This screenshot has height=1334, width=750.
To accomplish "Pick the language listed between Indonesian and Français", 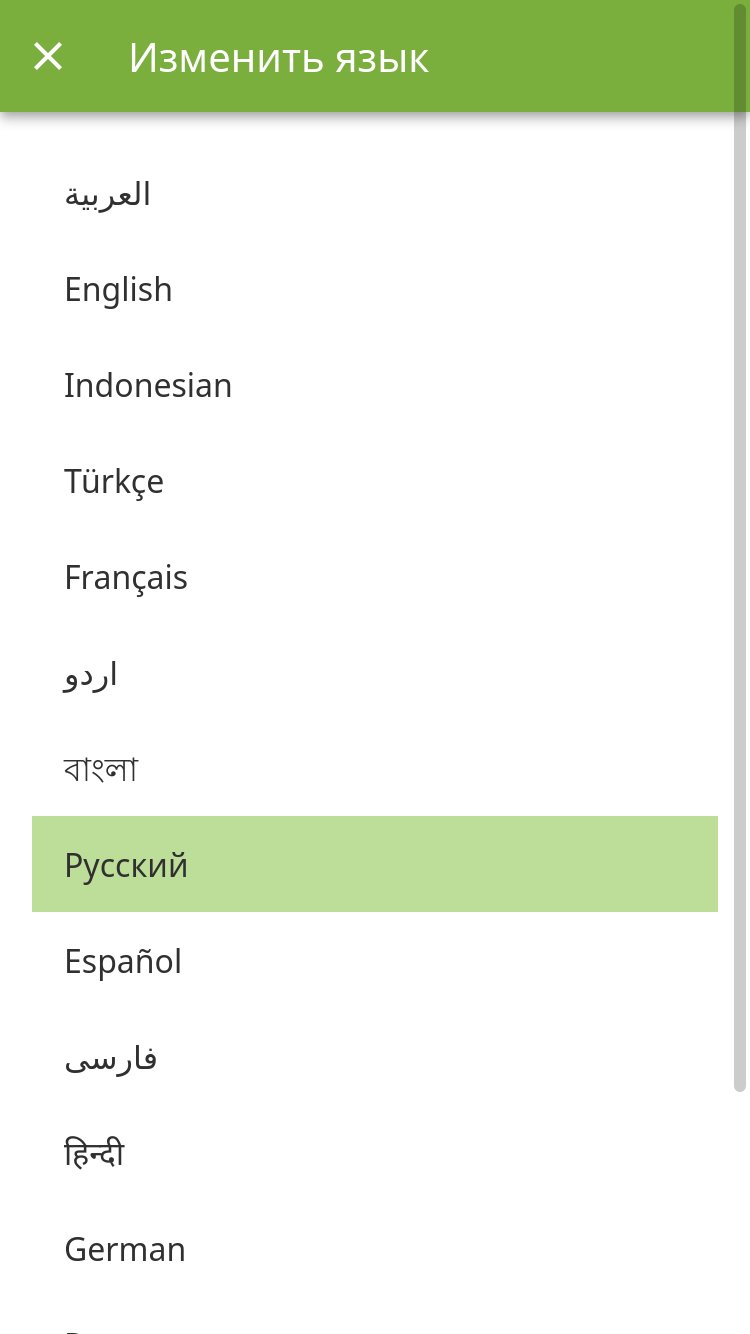I will click(x=375, y=481).
